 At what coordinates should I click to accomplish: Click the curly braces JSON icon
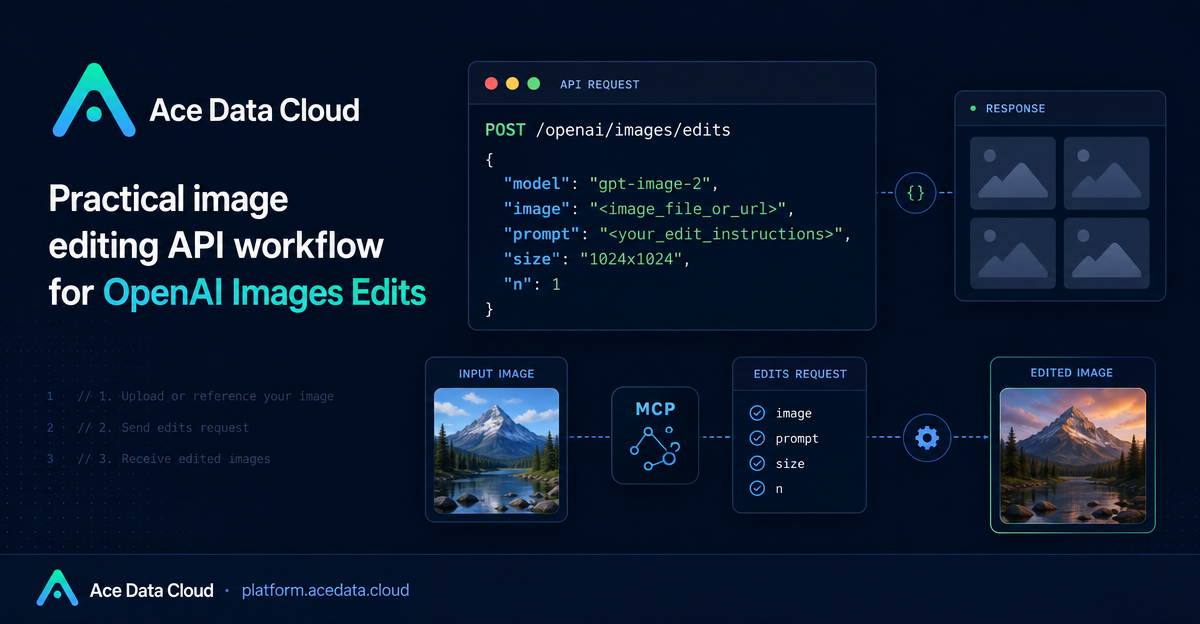tap(915, 193)
